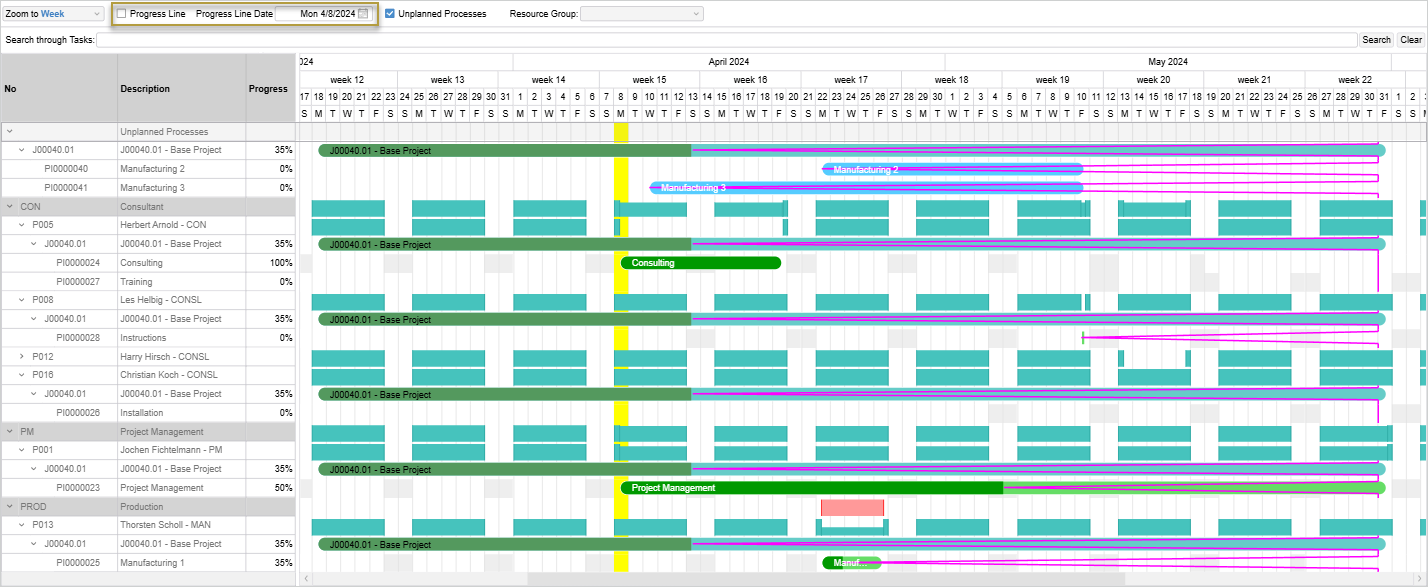Click the Progress Line Date calendar icon
Viewport: 1428px width, 587px height.
pos(363,14)
